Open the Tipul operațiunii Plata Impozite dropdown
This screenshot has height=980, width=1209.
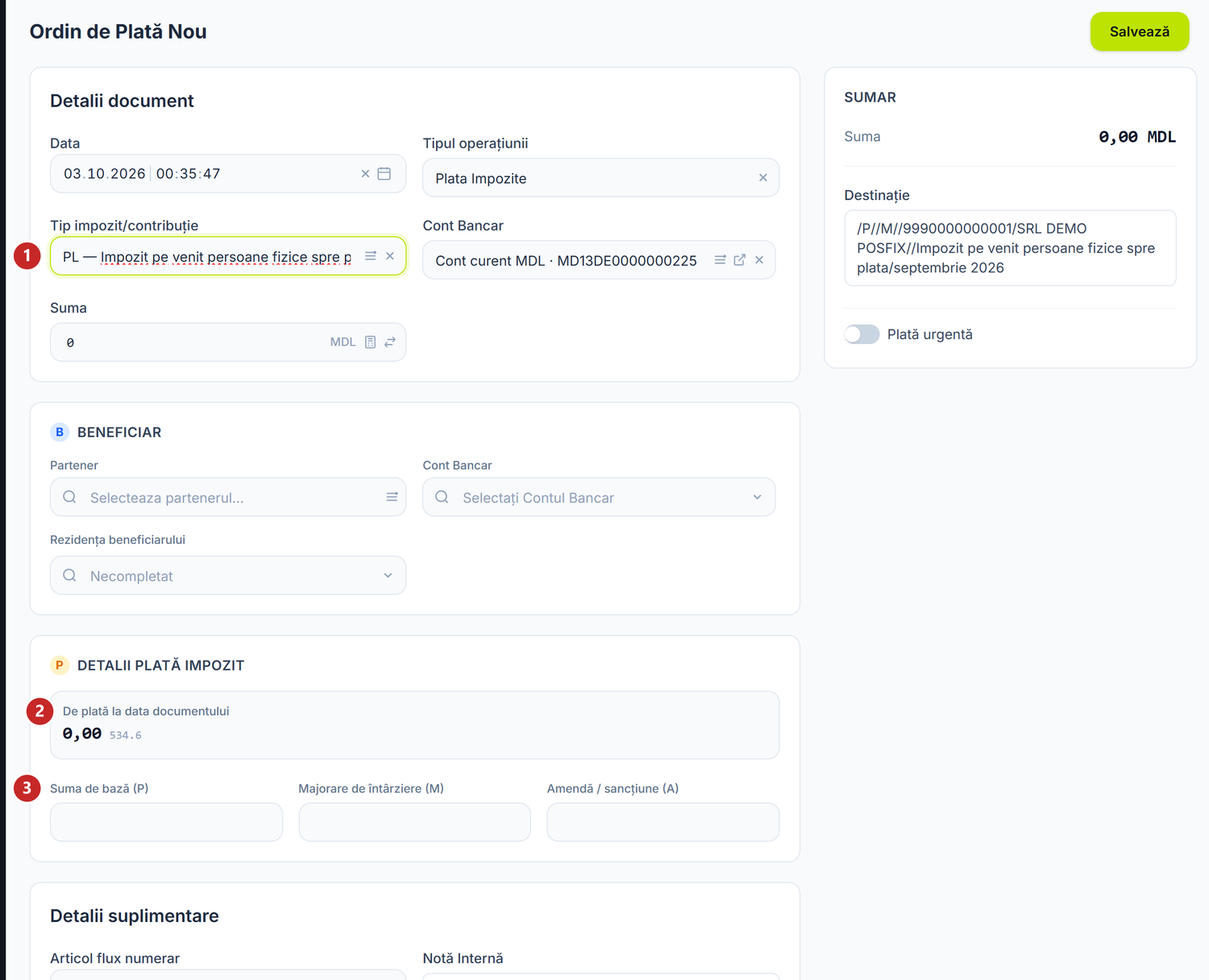click(600, 177)
